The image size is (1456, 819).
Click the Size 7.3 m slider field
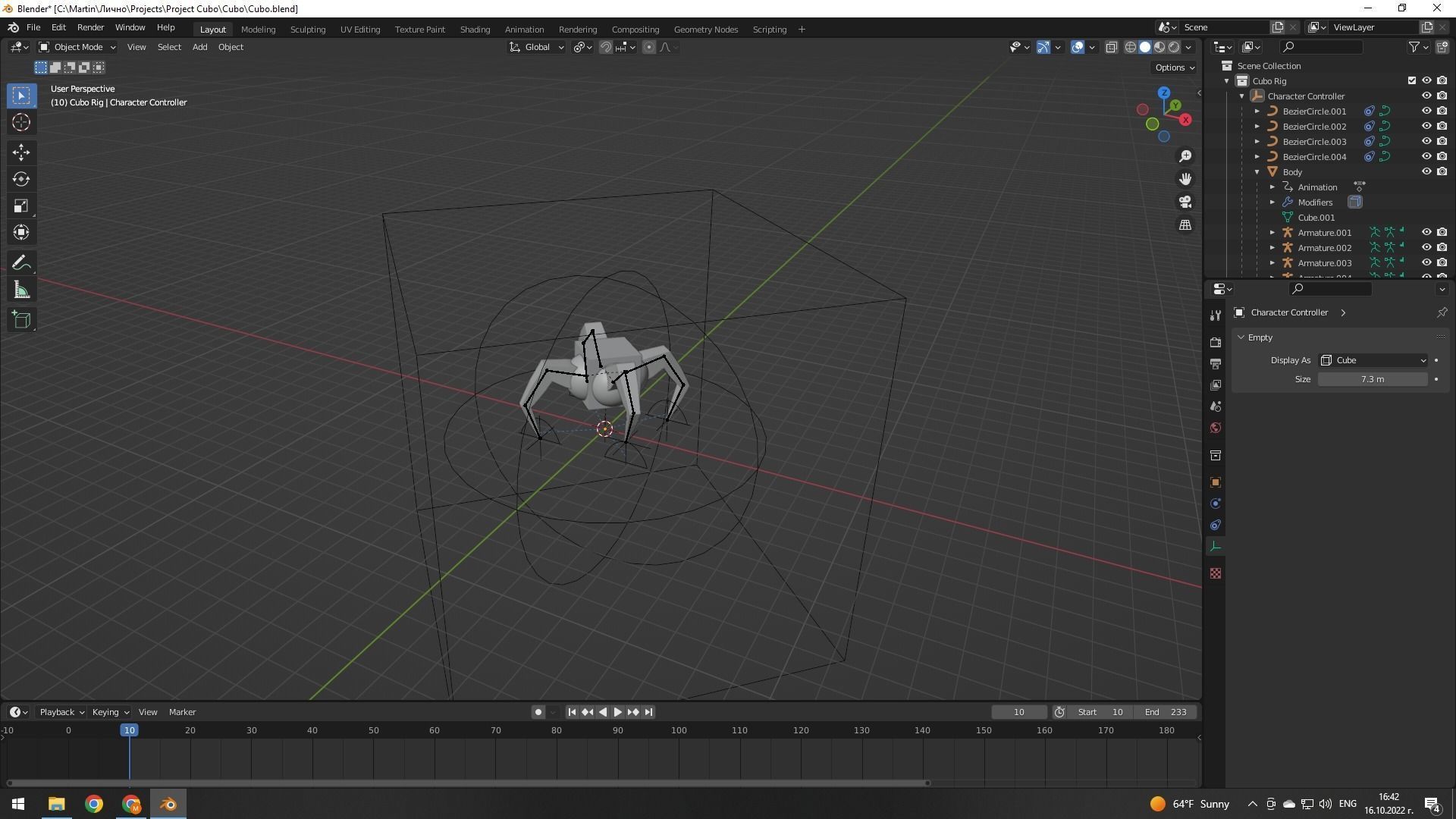point(1373,379)
